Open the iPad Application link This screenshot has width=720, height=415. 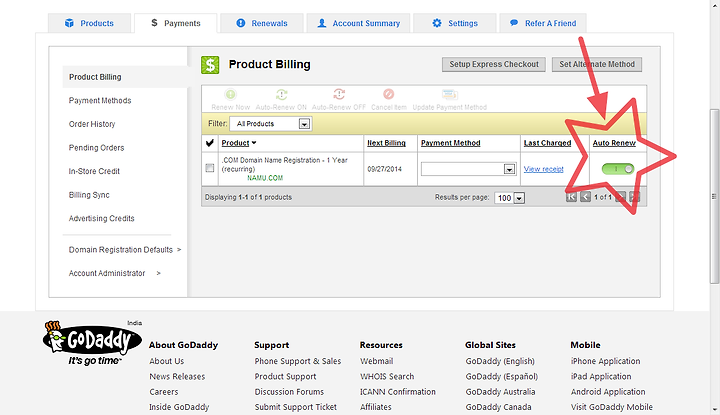click(601, 376)
